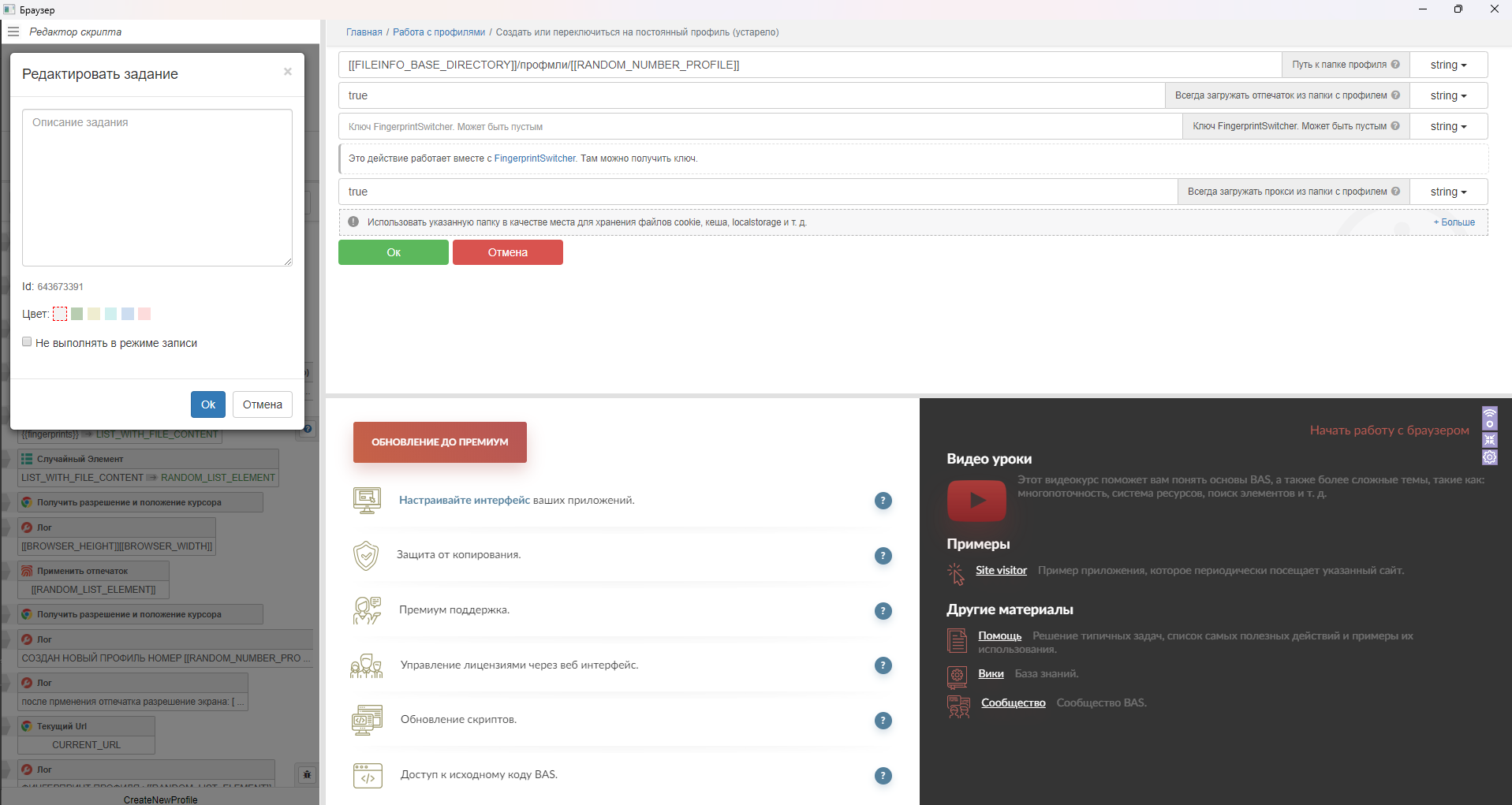Open string dropdown for proxy loading option
Screen dimensions: 1512x805
[x=1448, y=192]
